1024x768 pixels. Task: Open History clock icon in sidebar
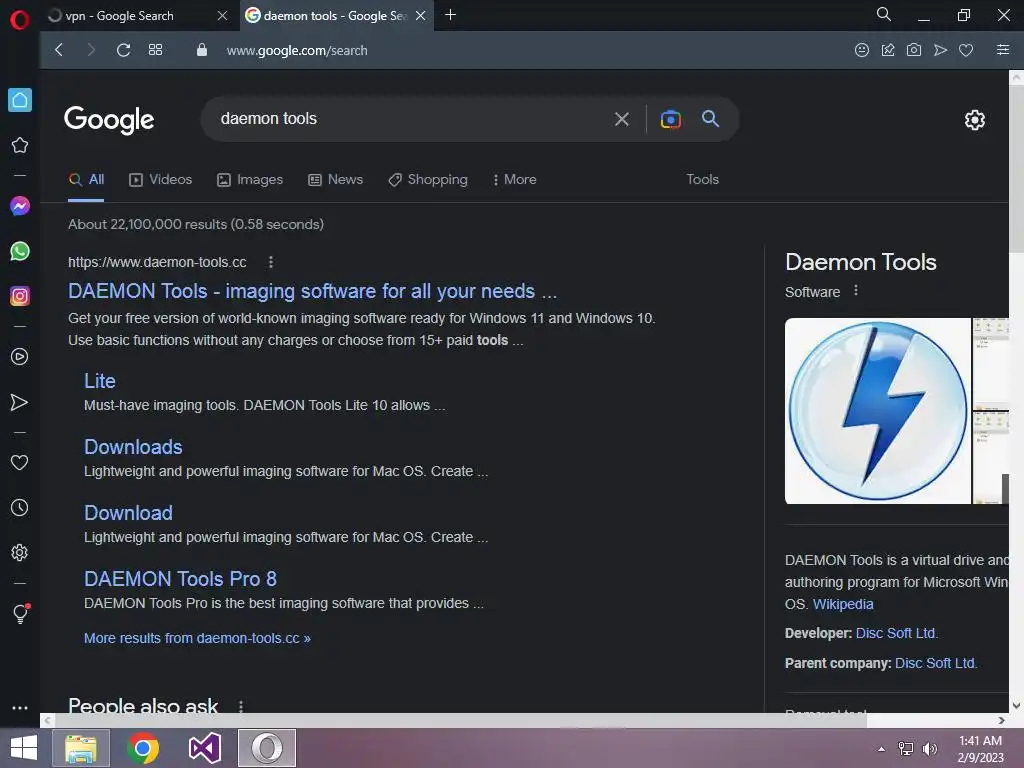point(20,507)
